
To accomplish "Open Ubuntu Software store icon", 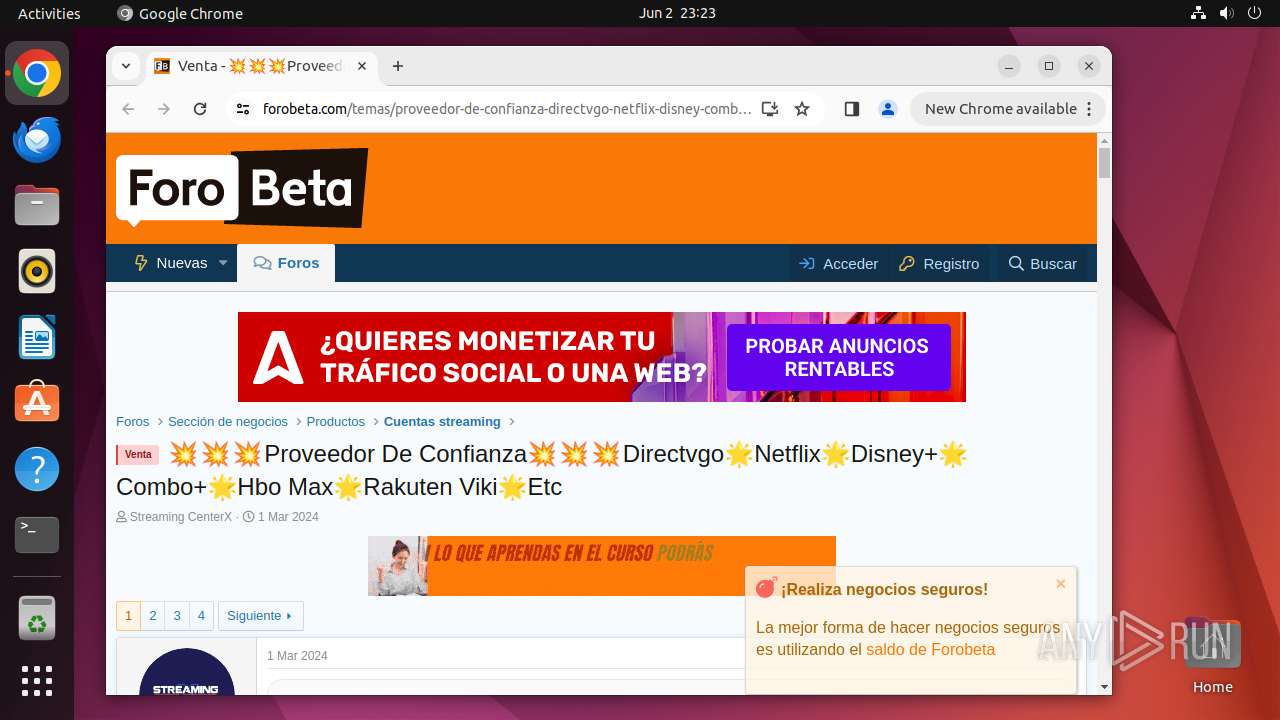I will tap(37, 403).
